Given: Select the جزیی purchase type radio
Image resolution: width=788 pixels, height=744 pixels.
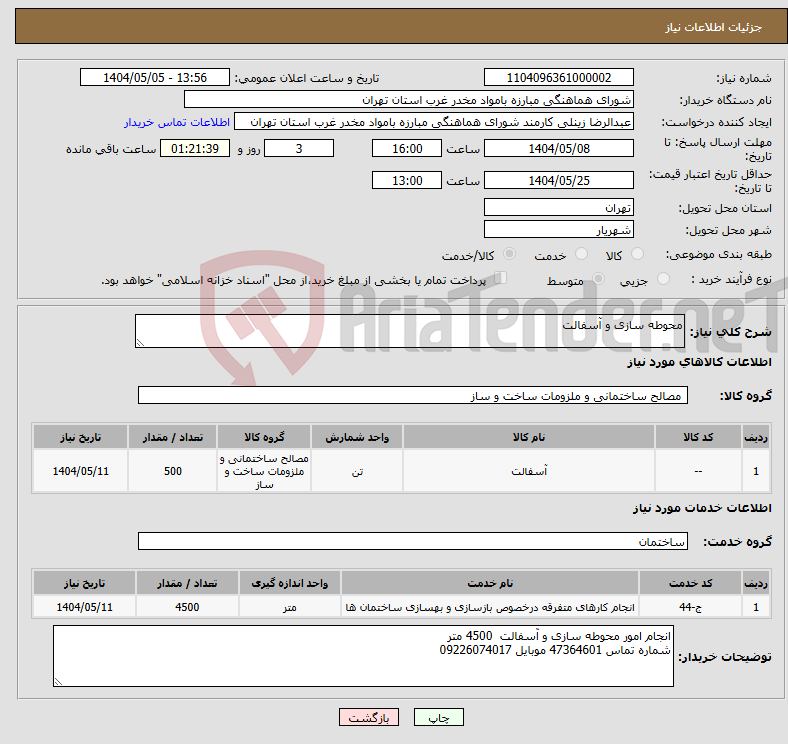Looking at the screenshot, I should tap(663, 278).
